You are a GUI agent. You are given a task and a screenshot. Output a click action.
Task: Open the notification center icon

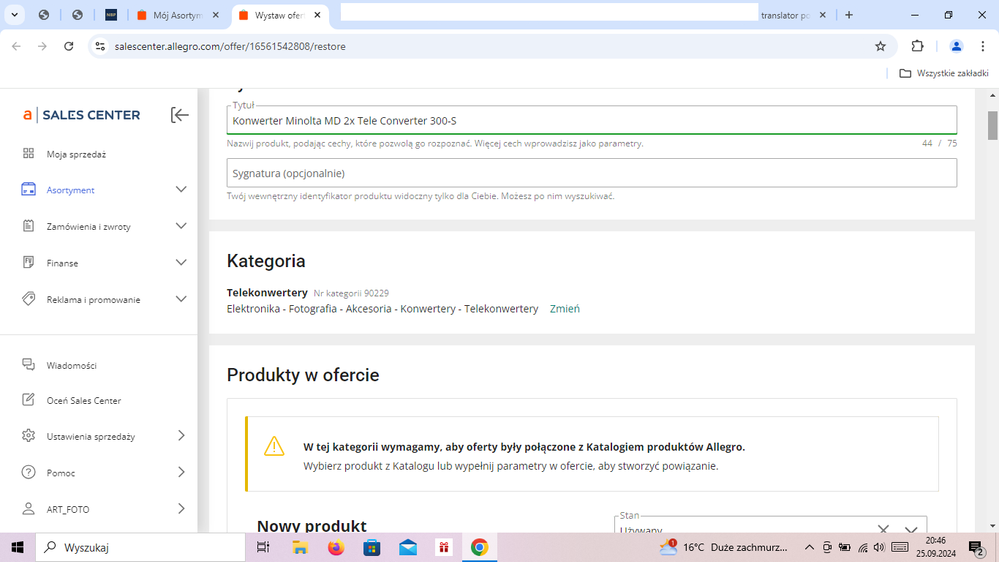pos(976,547)
